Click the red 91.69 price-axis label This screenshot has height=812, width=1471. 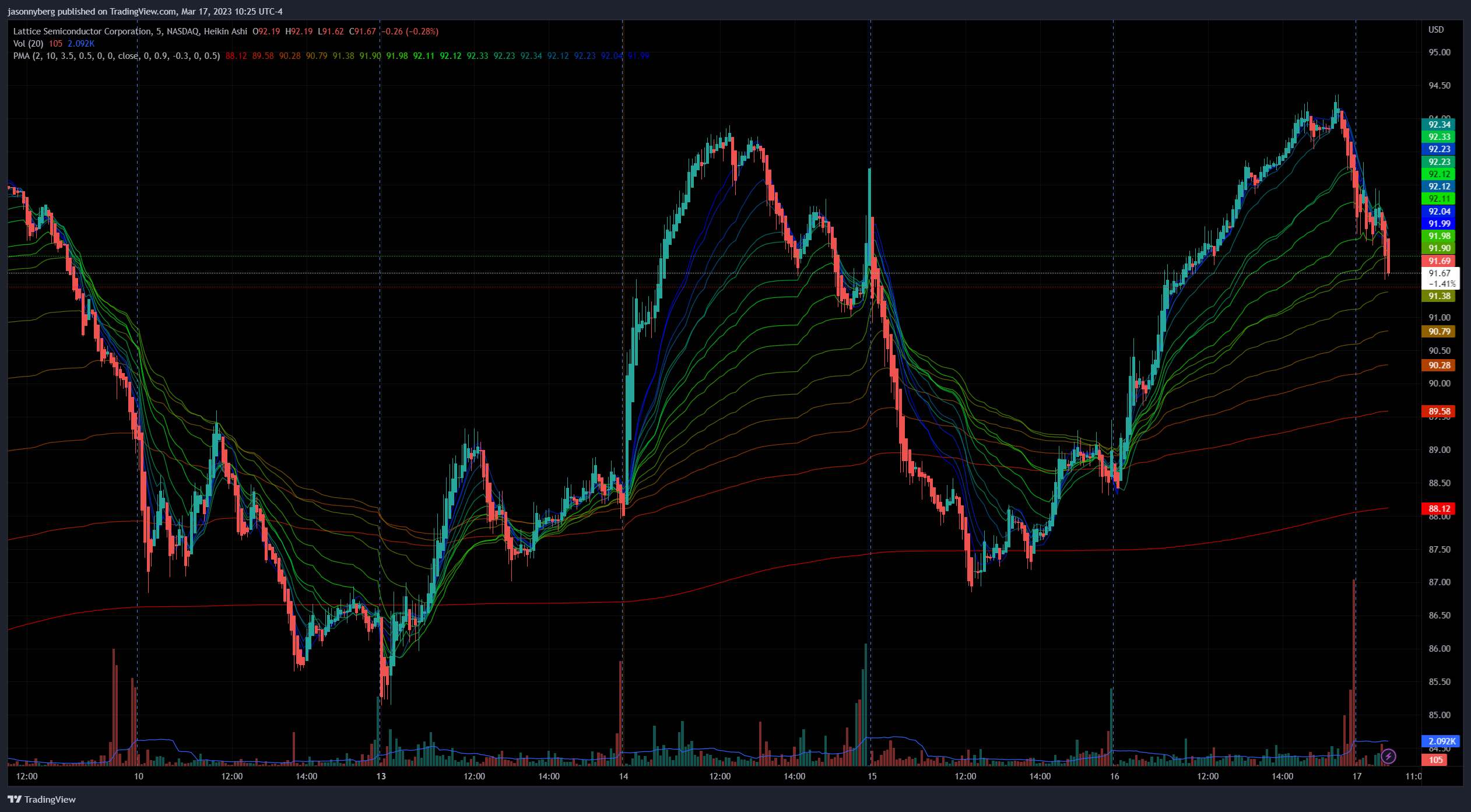point(1438,261)
